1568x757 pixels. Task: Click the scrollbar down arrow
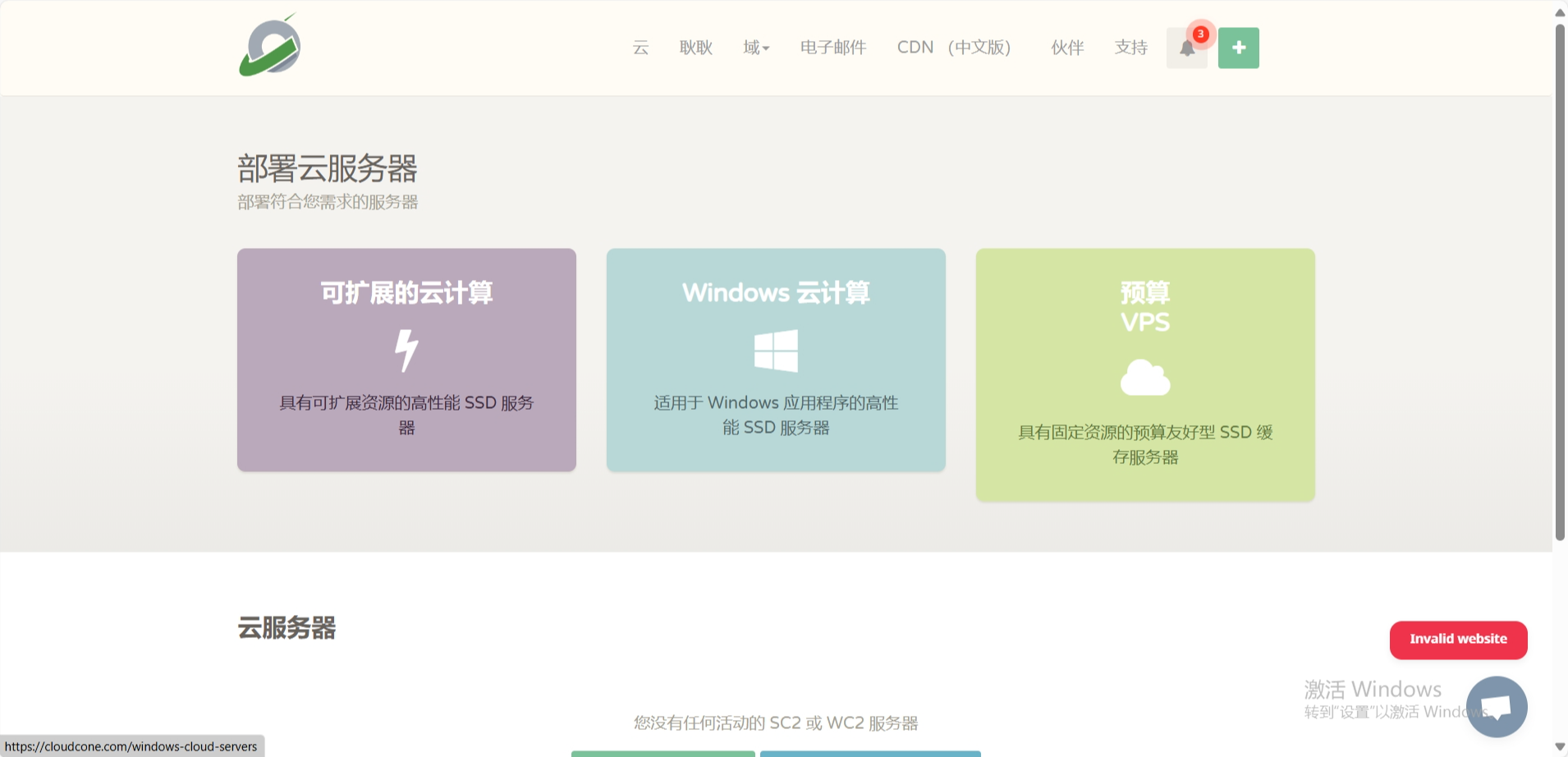pyautogui.click(x=1559, y=745)
